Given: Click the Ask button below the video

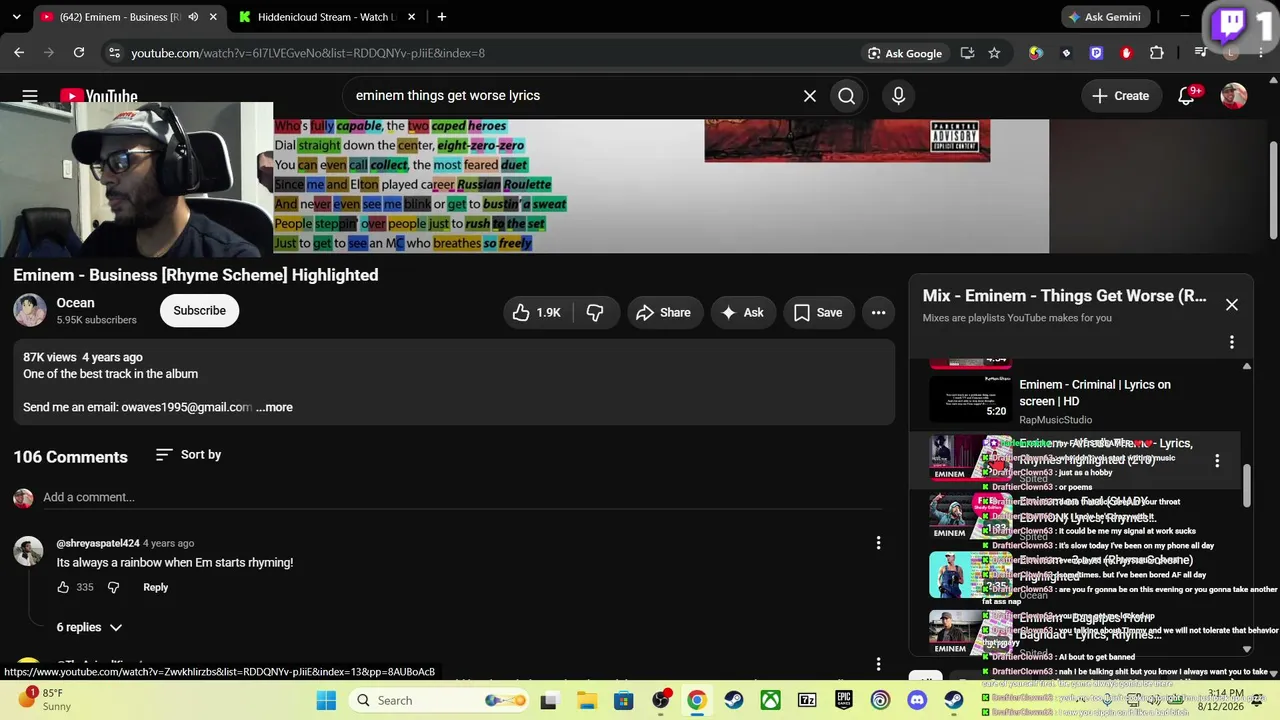Looking at the screenshot, I should tap(742, 313).
